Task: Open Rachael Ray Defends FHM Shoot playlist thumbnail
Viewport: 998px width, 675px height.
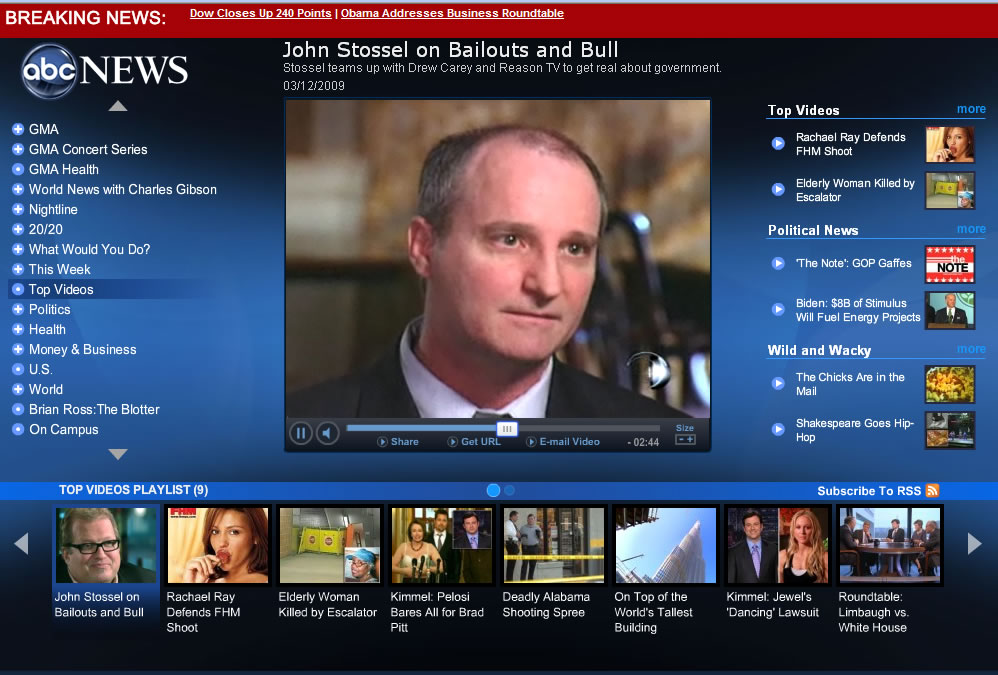Action: pyautogui.click(x=218, y=545)
